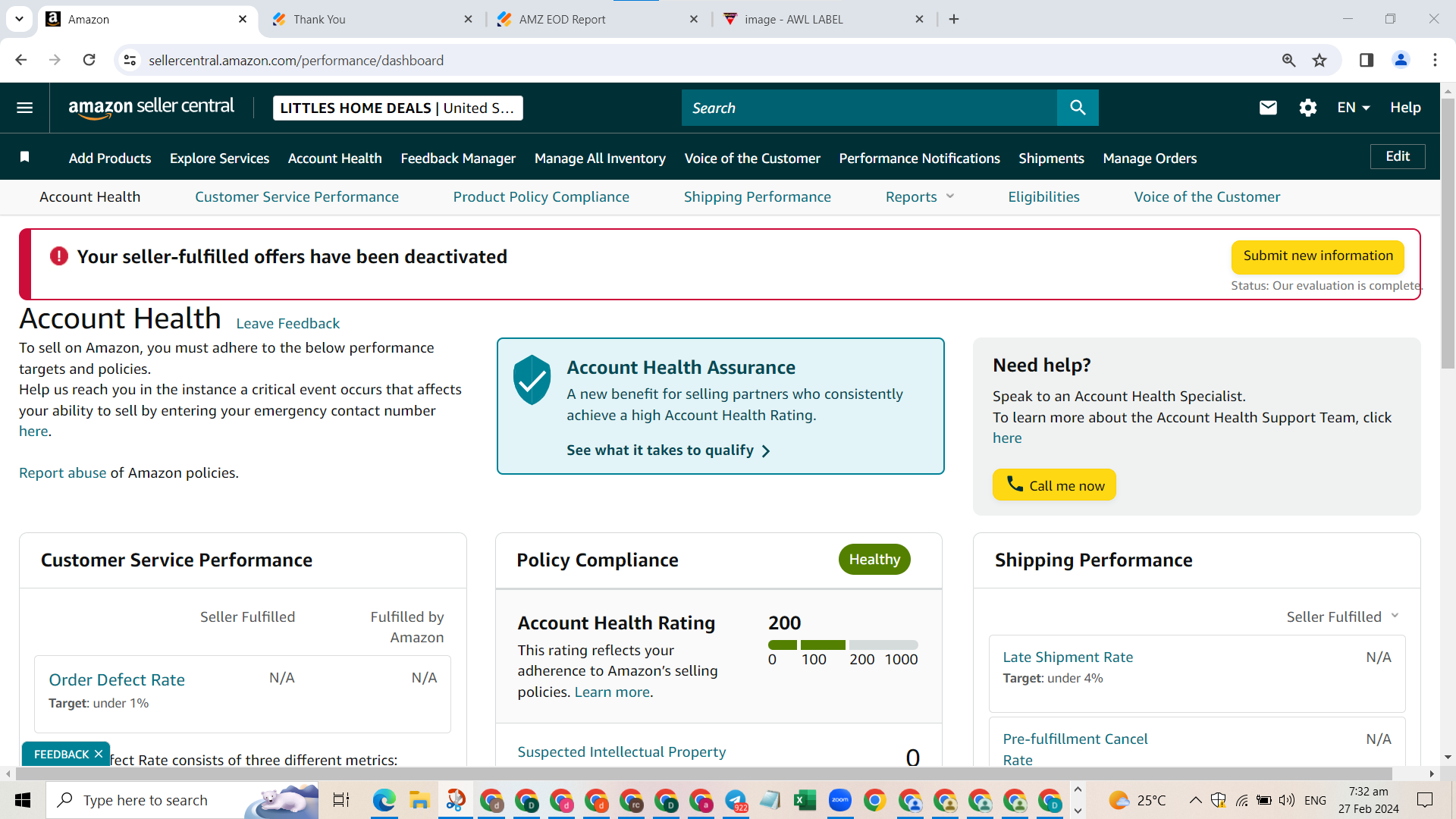Go back with the browser back arrow
Image resolution: width=1456 pixels, height=819 pixels.
tap(21, 60)
